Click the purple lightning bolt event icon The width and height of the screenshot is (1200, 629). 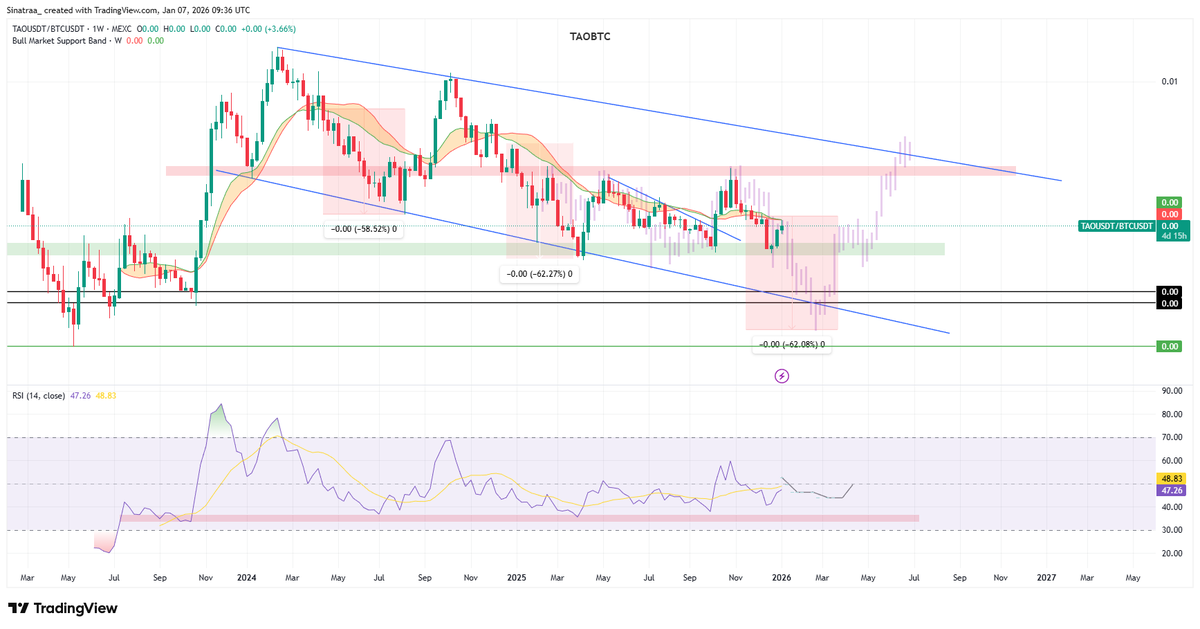(782, 376)
